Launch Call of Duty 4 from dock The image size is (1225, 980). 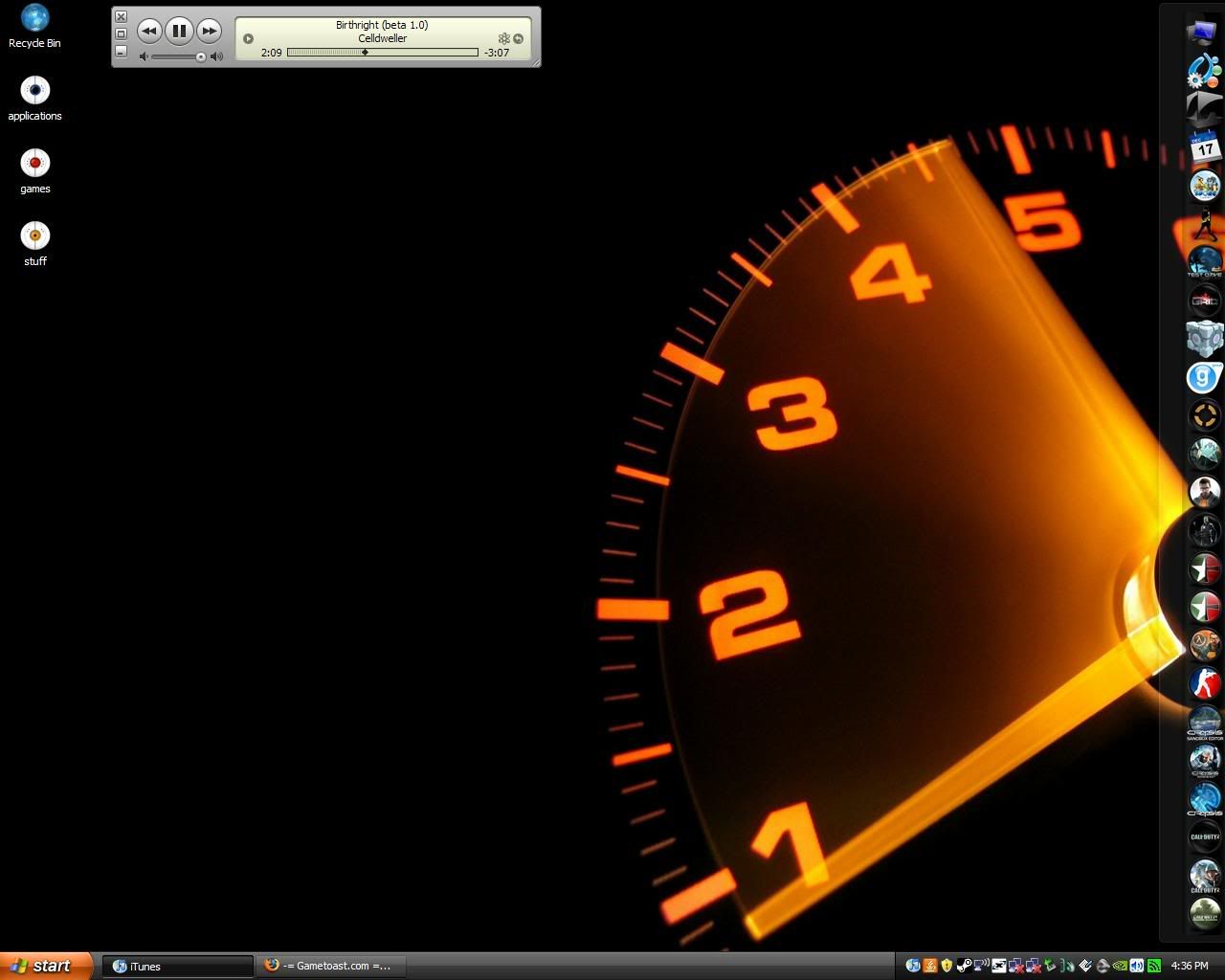1204,913
